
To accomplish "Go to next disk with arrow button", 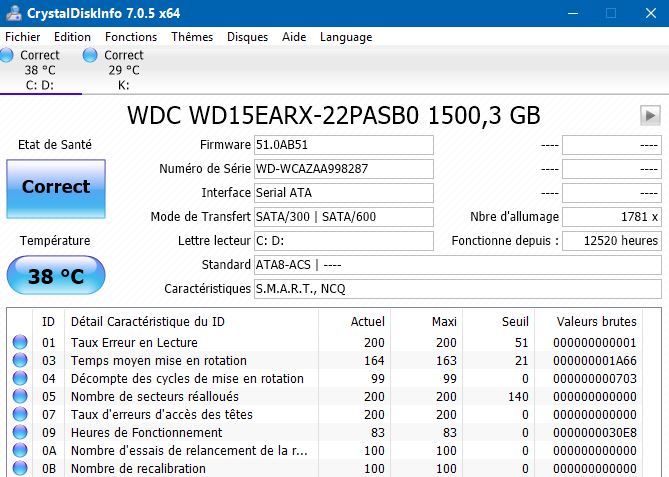I will [650, 115].
